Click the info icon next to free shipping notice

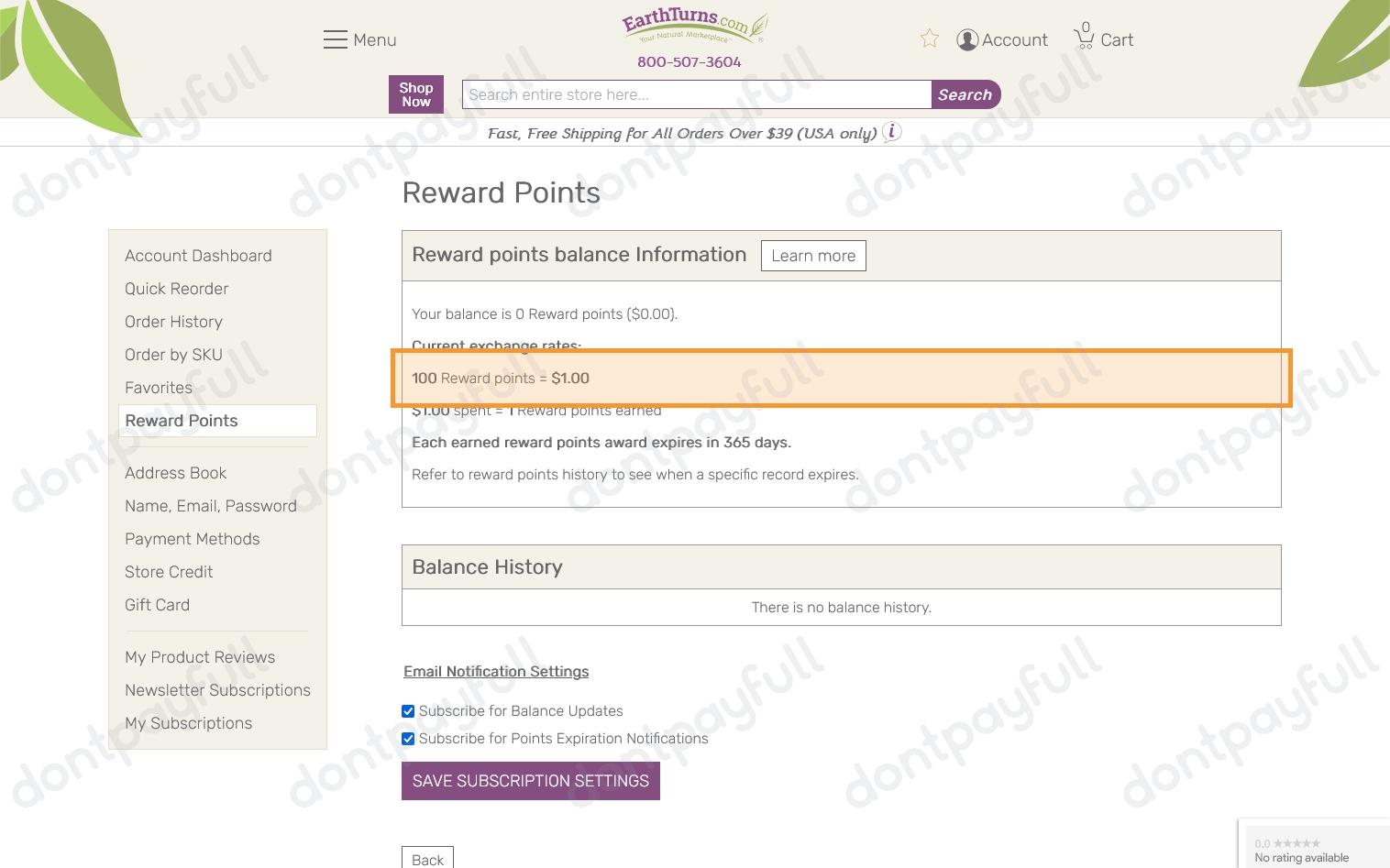click(890, 132)
